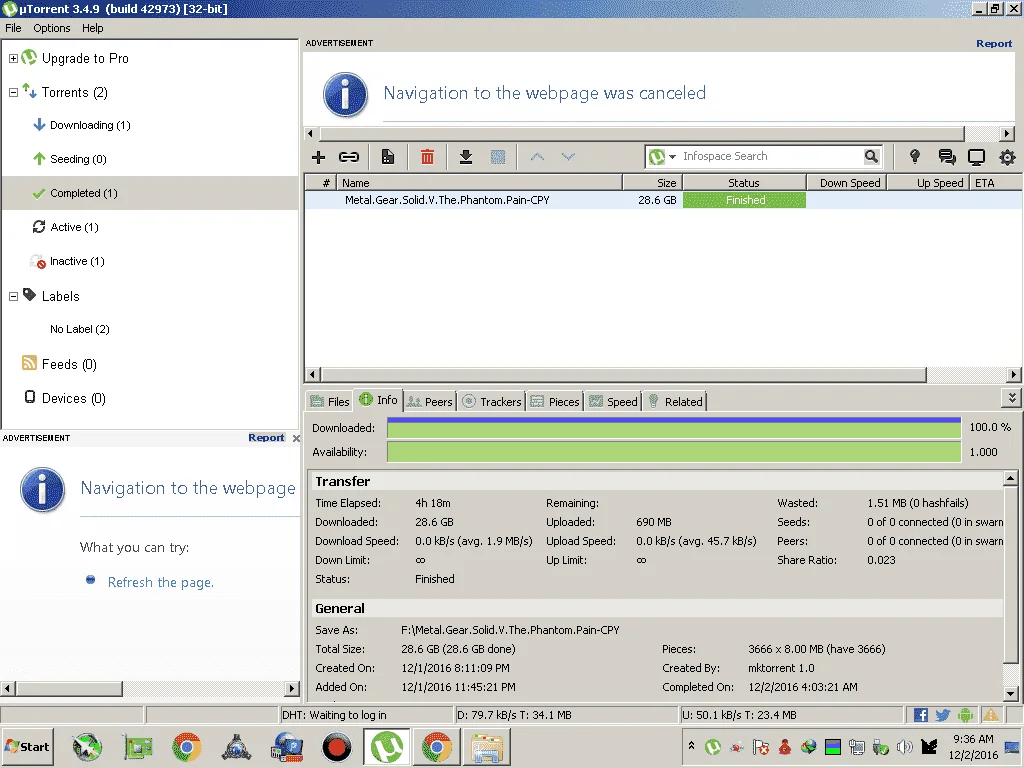Open the search provider dropdown arrow
The width and height of the screenshot is (1024, 768).
point(672,157)
